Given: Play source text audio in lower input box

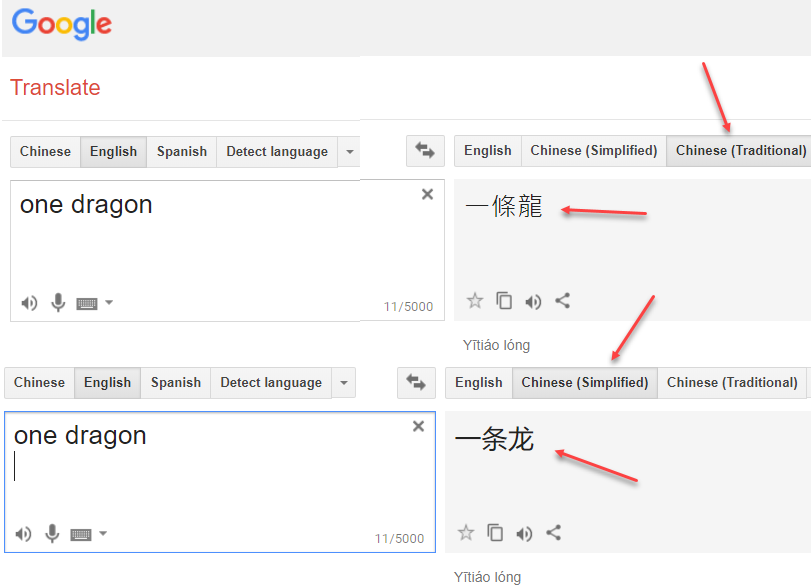Looking at the screenshot, I should pyautogui.click(x=23, y=534).
